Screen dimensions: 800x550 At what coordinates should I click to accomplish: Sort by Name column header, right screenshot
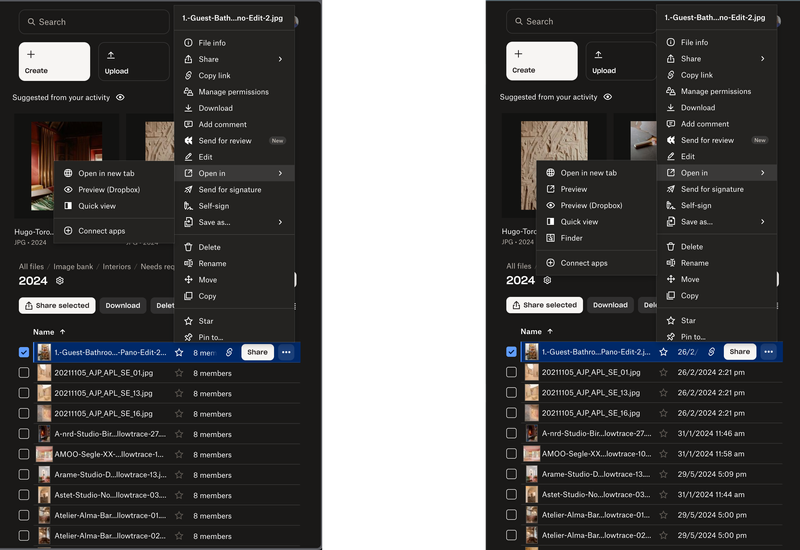[537, 332]
